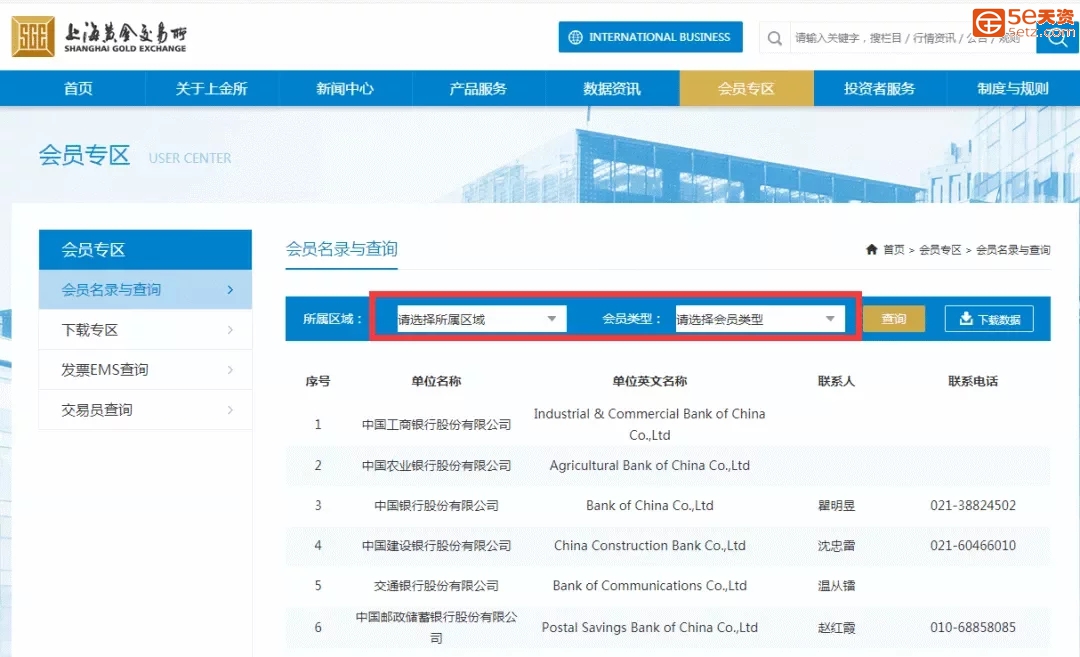1080x657 pixels.
Task: Click the 联系电话 column header
Action: (973, 381)
